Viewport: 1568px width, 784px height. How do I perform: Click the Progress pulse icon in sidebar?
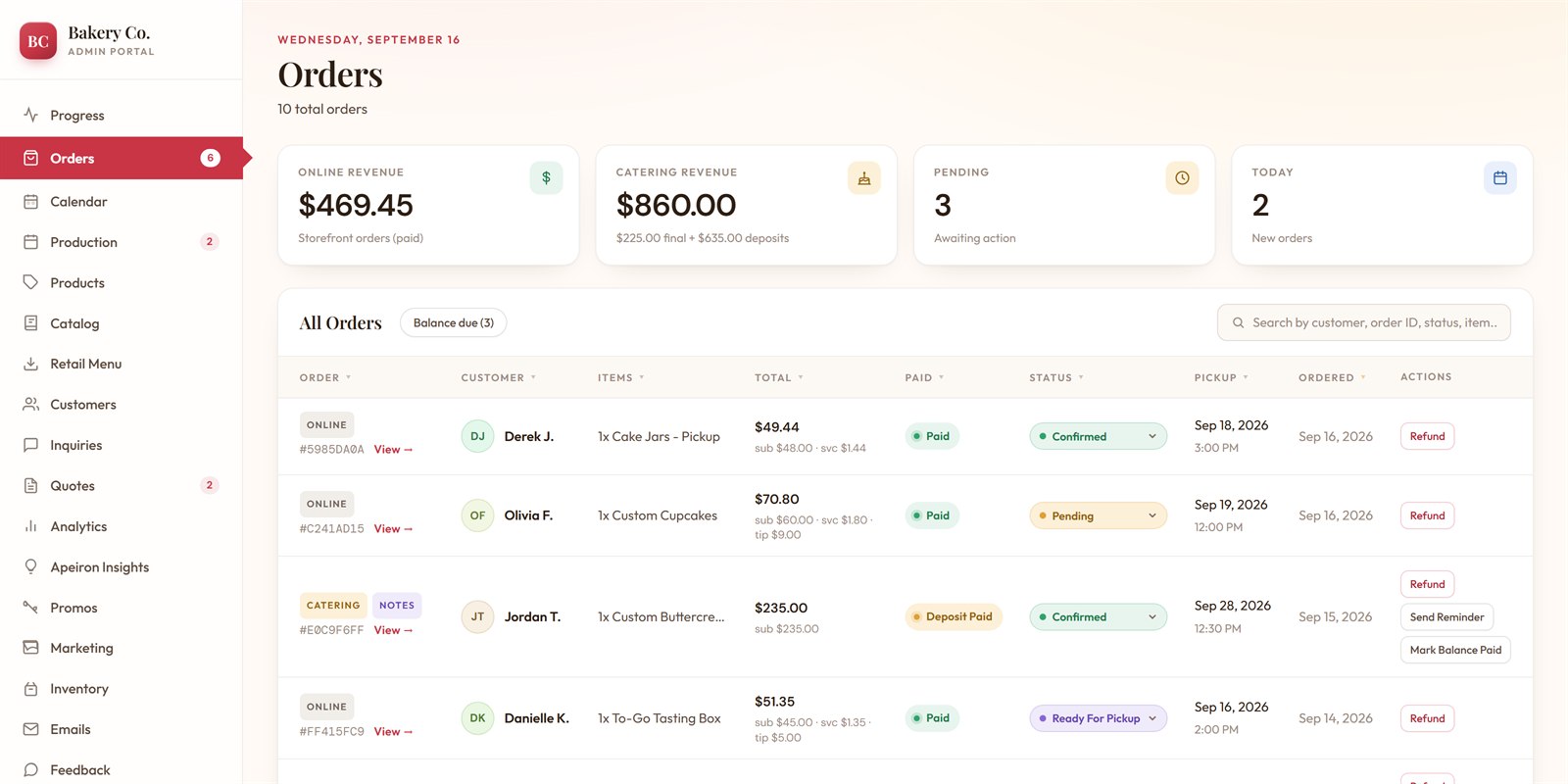coord(31,115)
